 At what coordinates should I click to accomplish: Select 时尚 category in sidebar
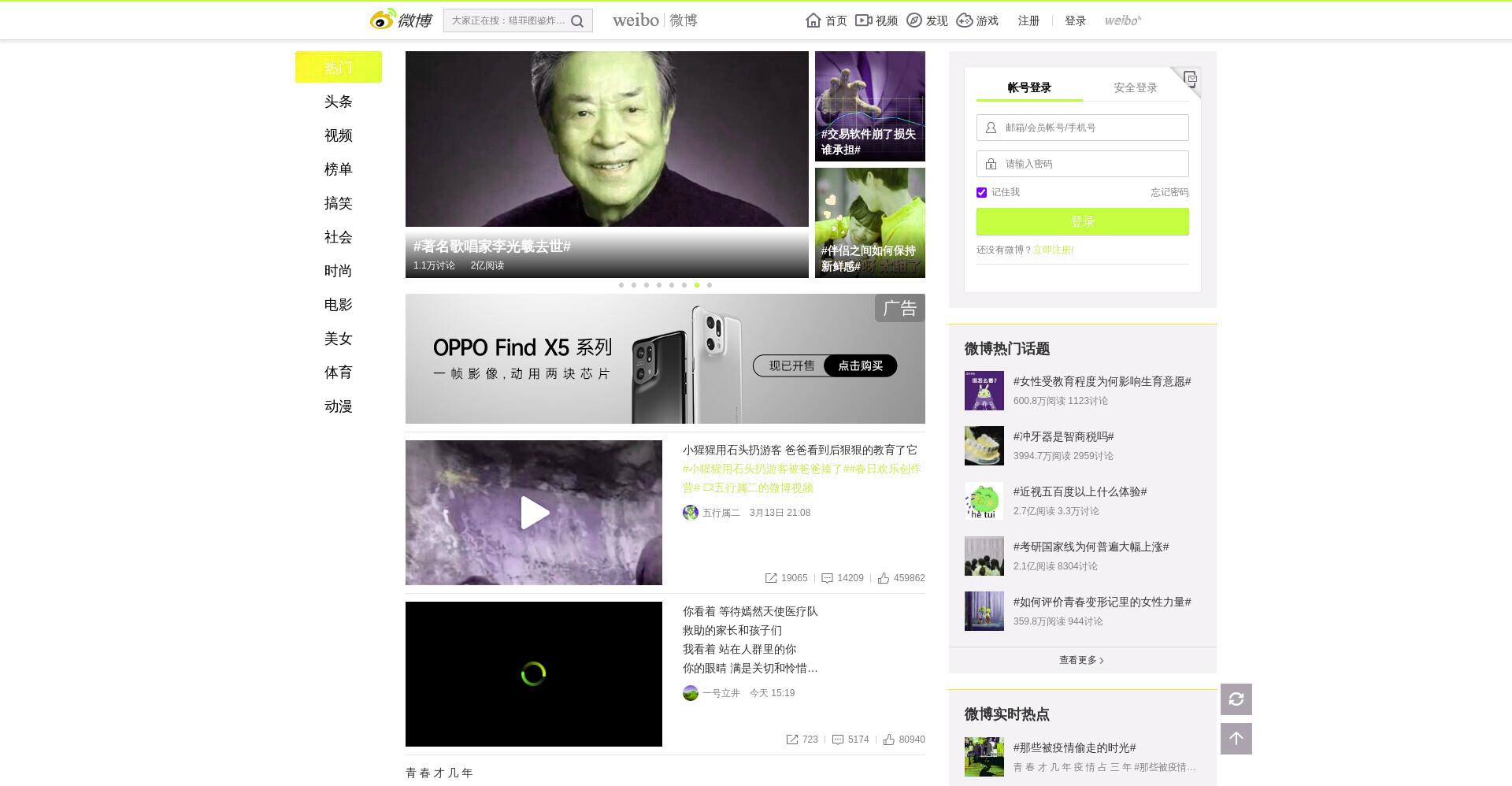[339, 271]
